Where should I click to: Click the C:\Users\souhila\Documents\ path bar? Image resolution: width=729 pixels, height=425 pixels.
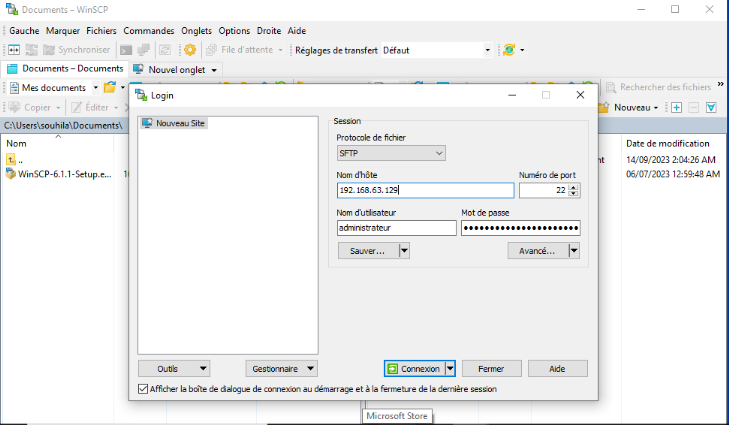(63, 126)
